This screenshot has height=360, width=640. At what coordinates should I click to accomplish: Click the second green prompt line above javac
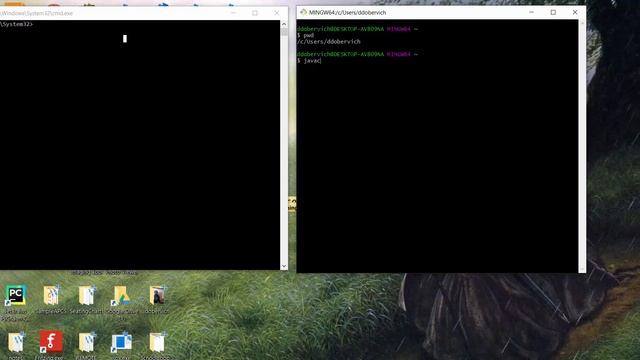tap(358, 54)
